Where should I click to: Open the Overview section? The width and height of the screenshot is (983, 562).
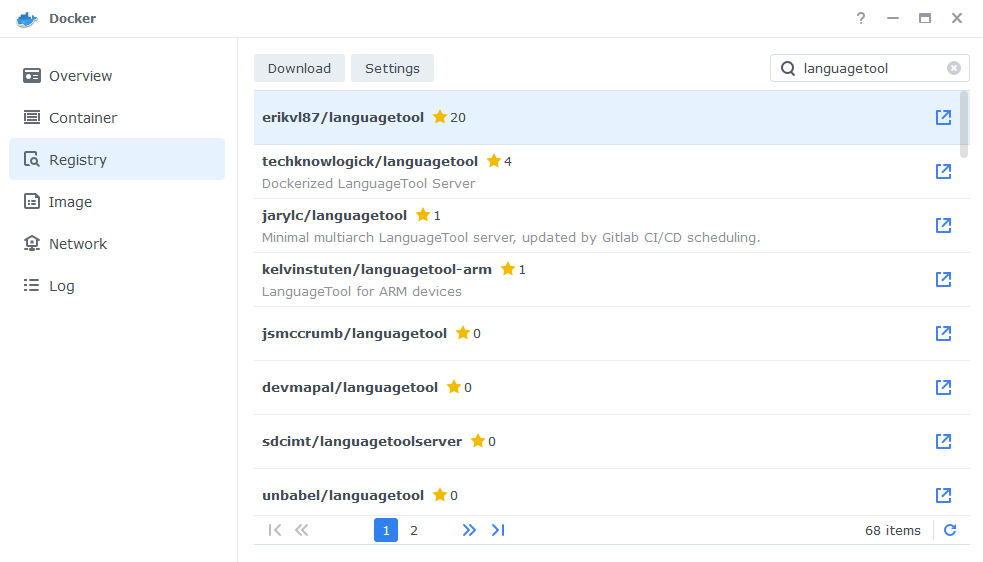pyautogui.click(x=117, y=76)
